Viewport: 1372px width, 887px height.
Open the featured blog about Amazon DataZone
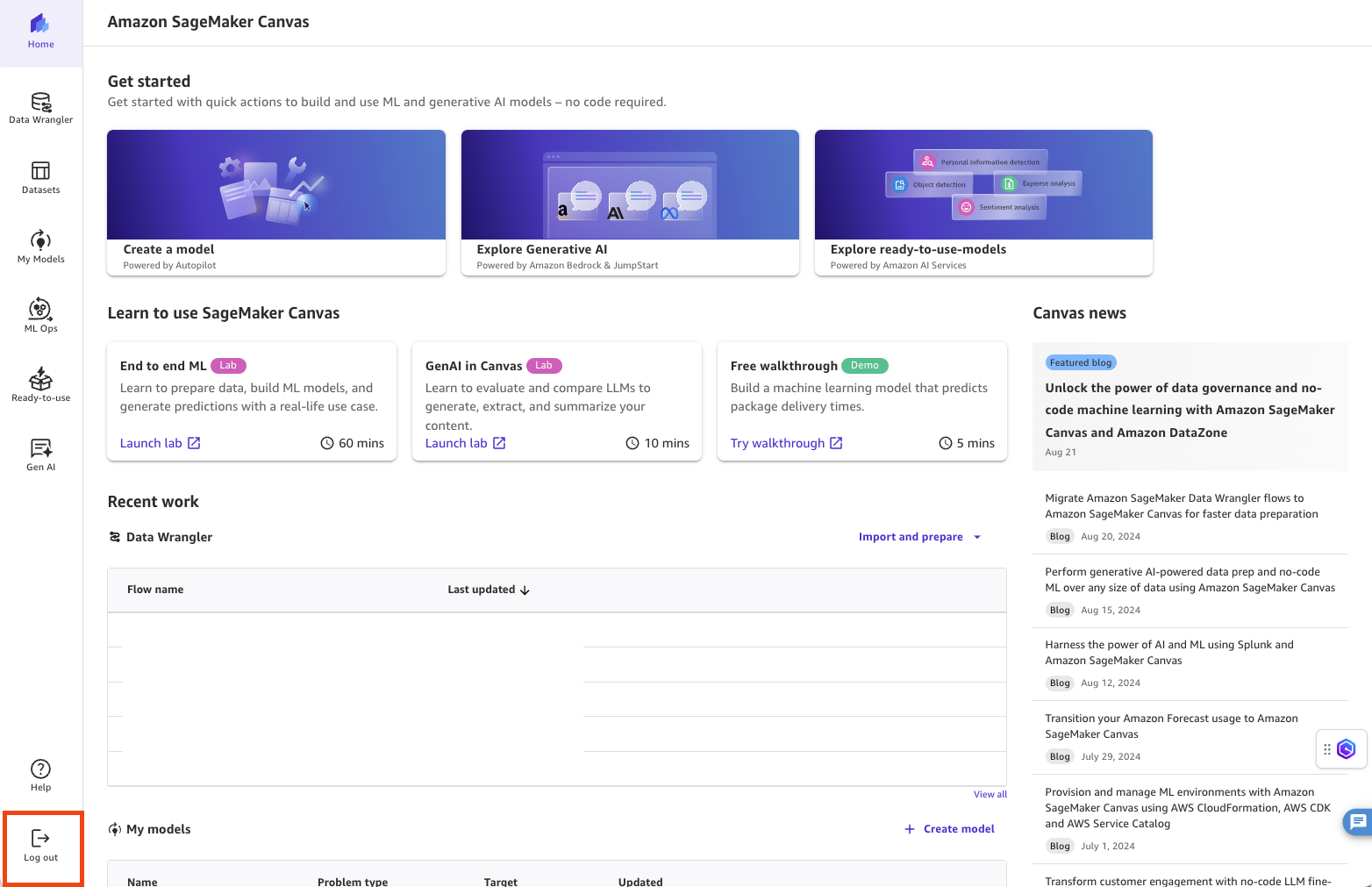tap(1190, 410)
